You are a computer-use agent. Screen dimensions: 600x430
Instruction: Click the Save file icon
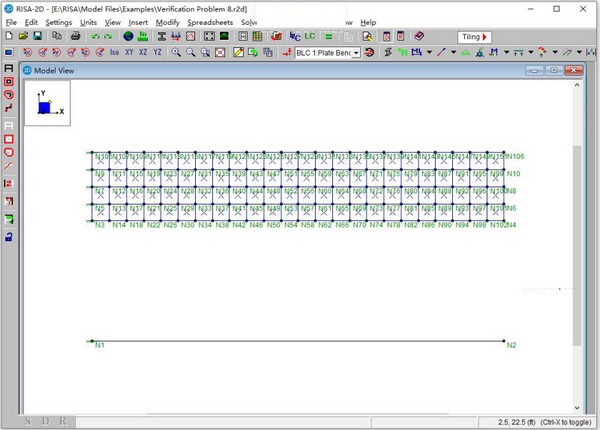37,36
